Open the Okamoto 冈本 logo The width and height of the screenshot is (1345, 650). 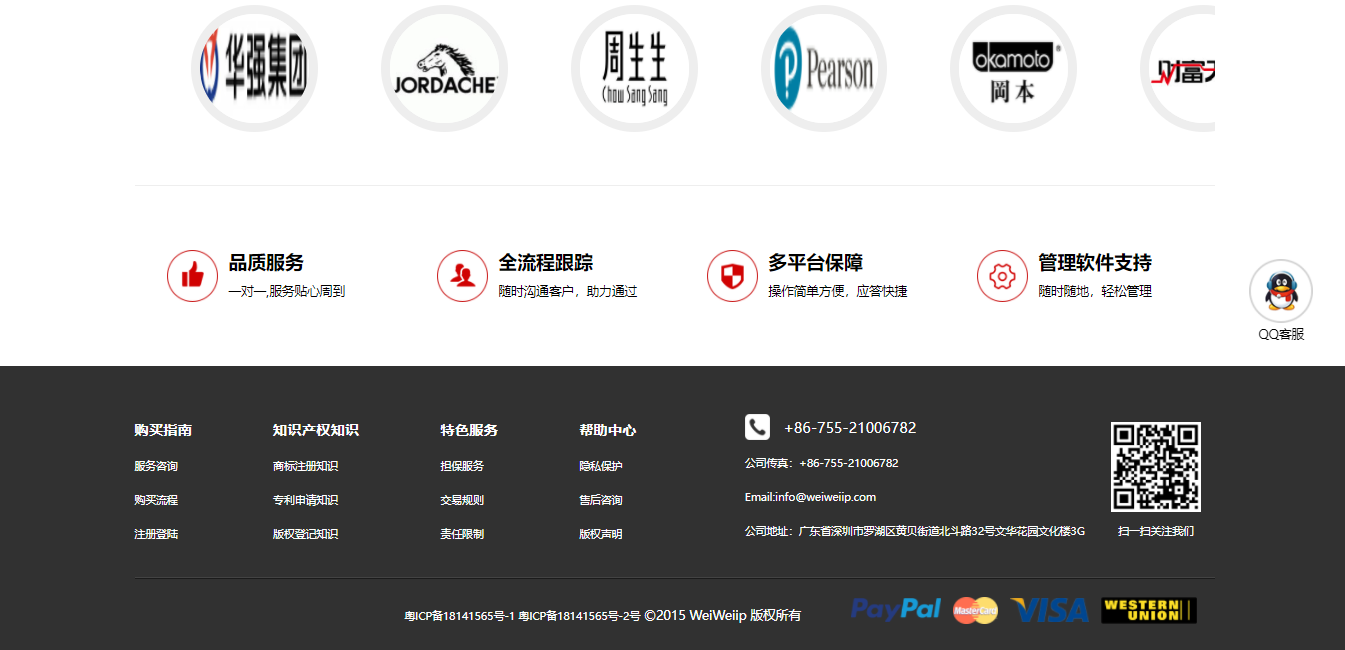click(x=1014, y=68)
